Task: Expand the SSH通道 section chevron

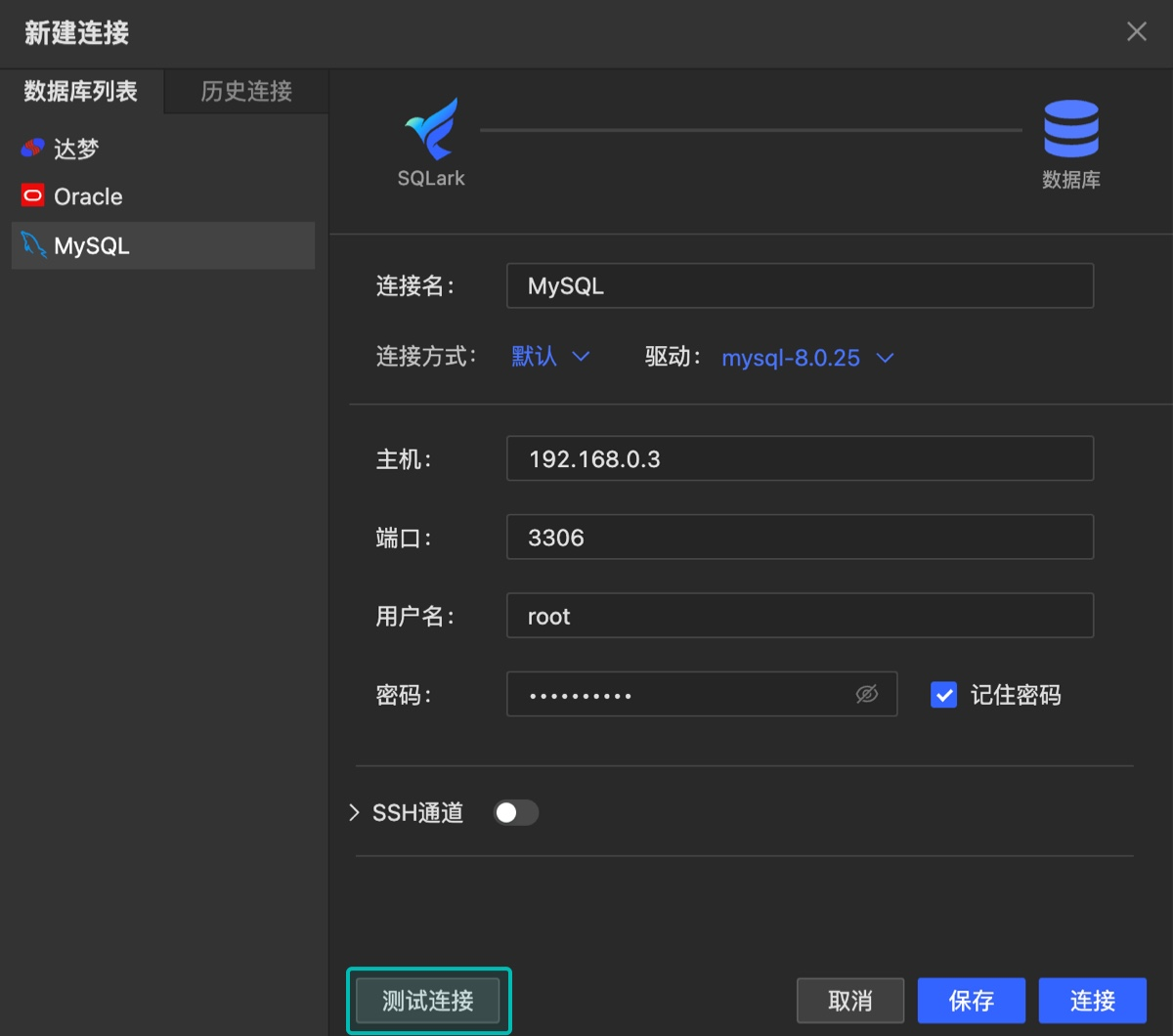Action: pyautogui.click(x=354, y=812)
